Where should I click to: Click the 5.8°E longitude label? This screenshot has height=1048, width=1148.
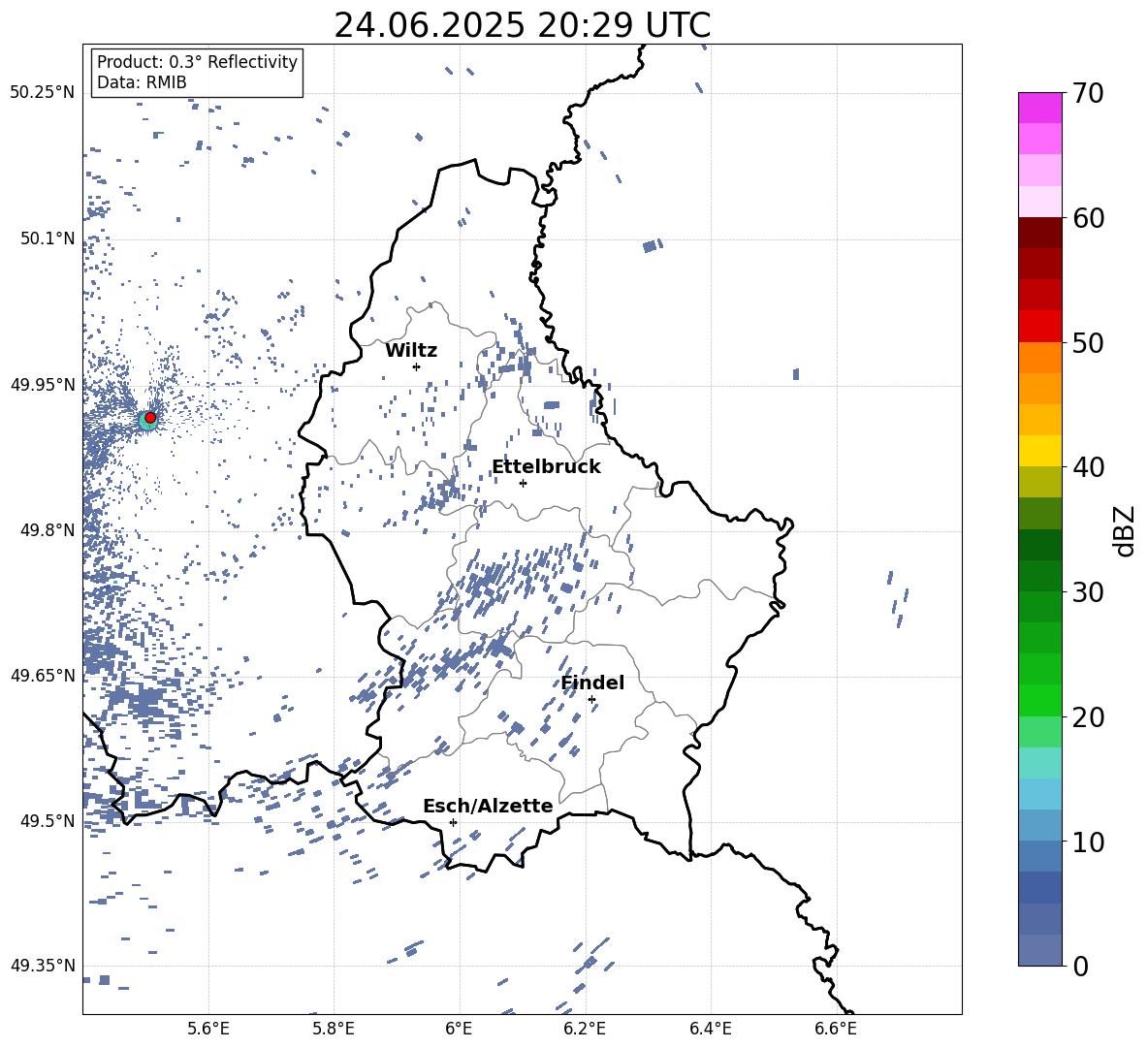coord(334,1029)
